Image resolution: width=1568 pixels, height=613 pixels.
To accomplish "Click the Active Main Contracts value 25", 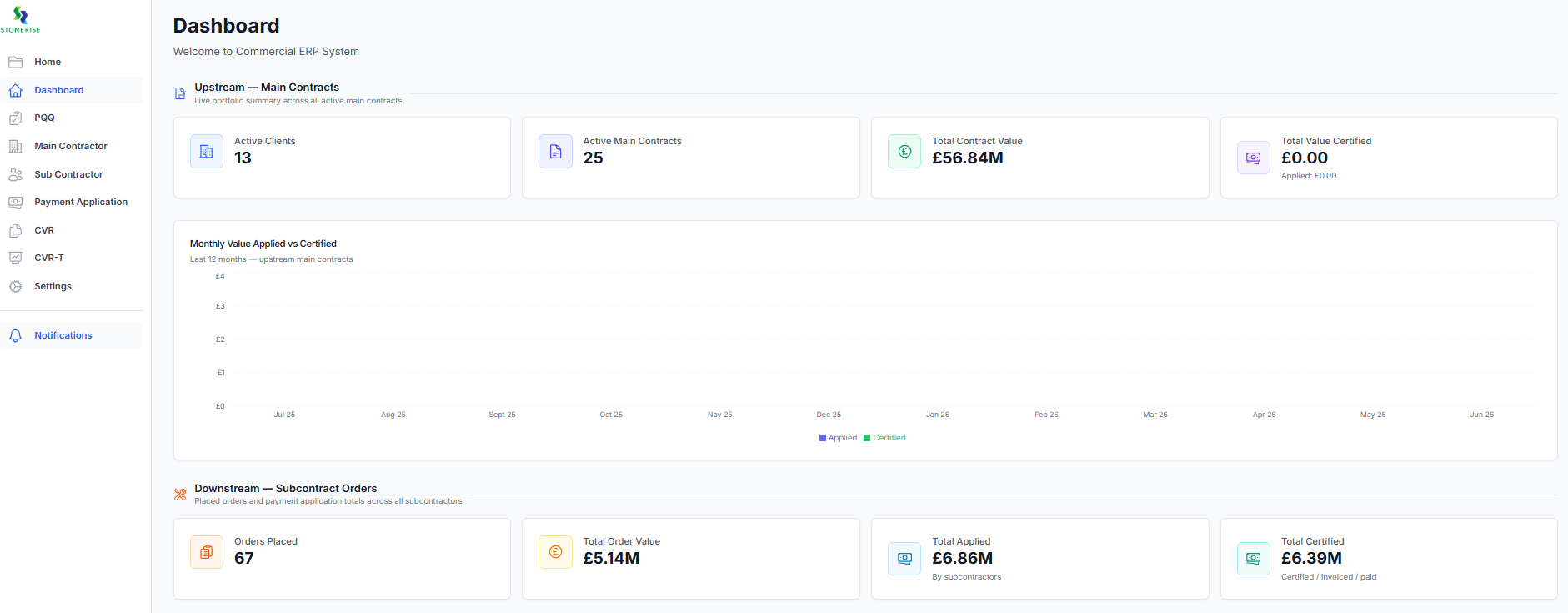I will [593, 158].
